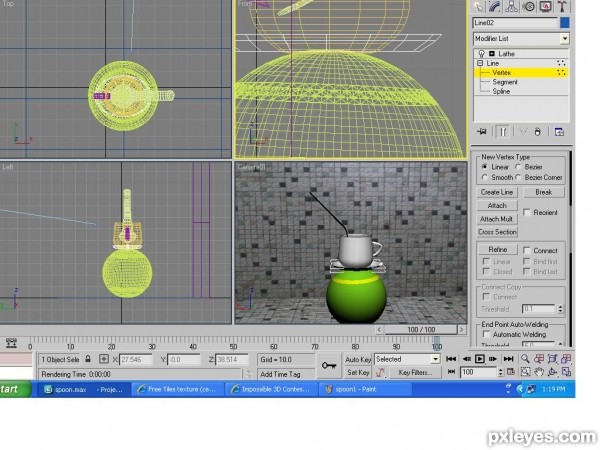Step to Next Frame
The height and width of the screenshot is (450, 600).
[493, 359]
